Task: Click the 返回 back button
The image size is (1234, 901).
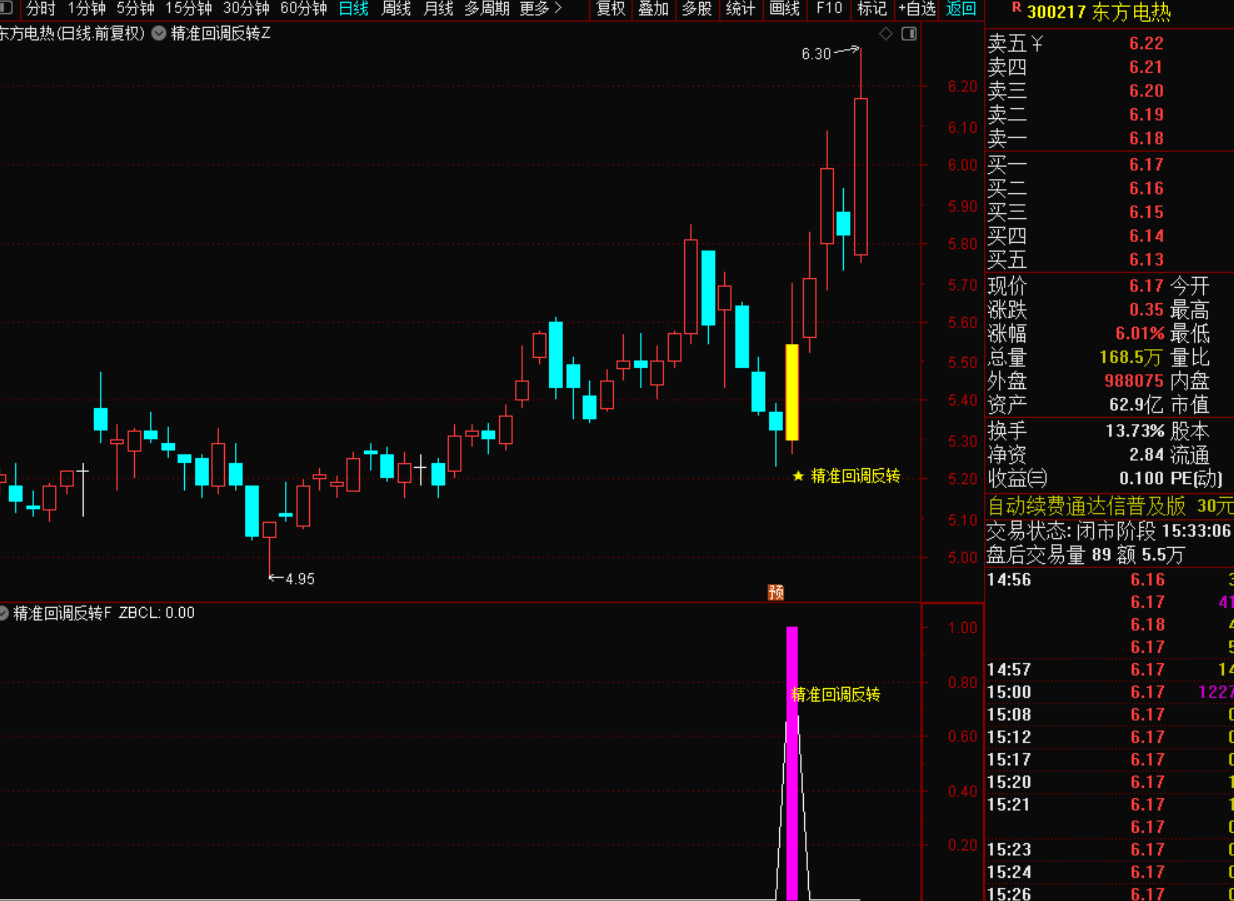Action: [x=961, y=9]
